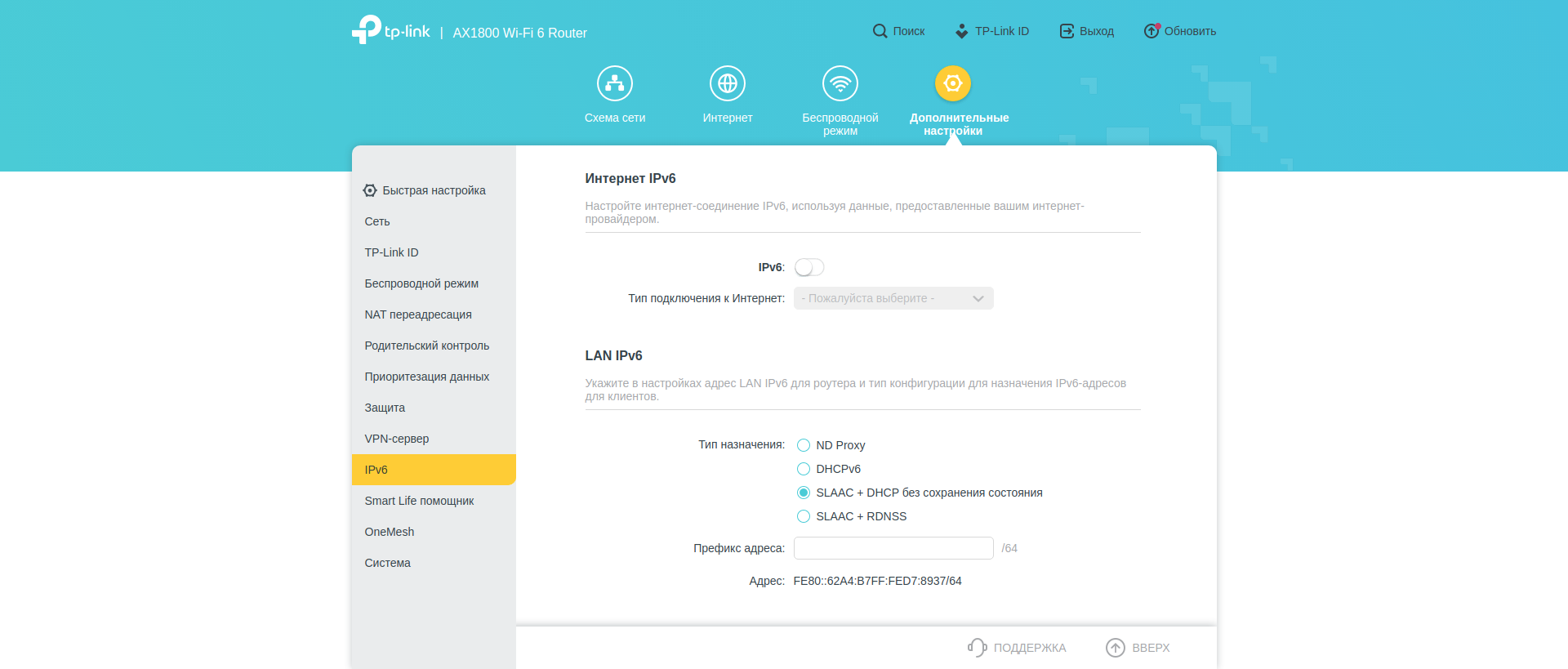Click the back-to-top (ВВЕРХ) arrow icon

pos(1115,648)
